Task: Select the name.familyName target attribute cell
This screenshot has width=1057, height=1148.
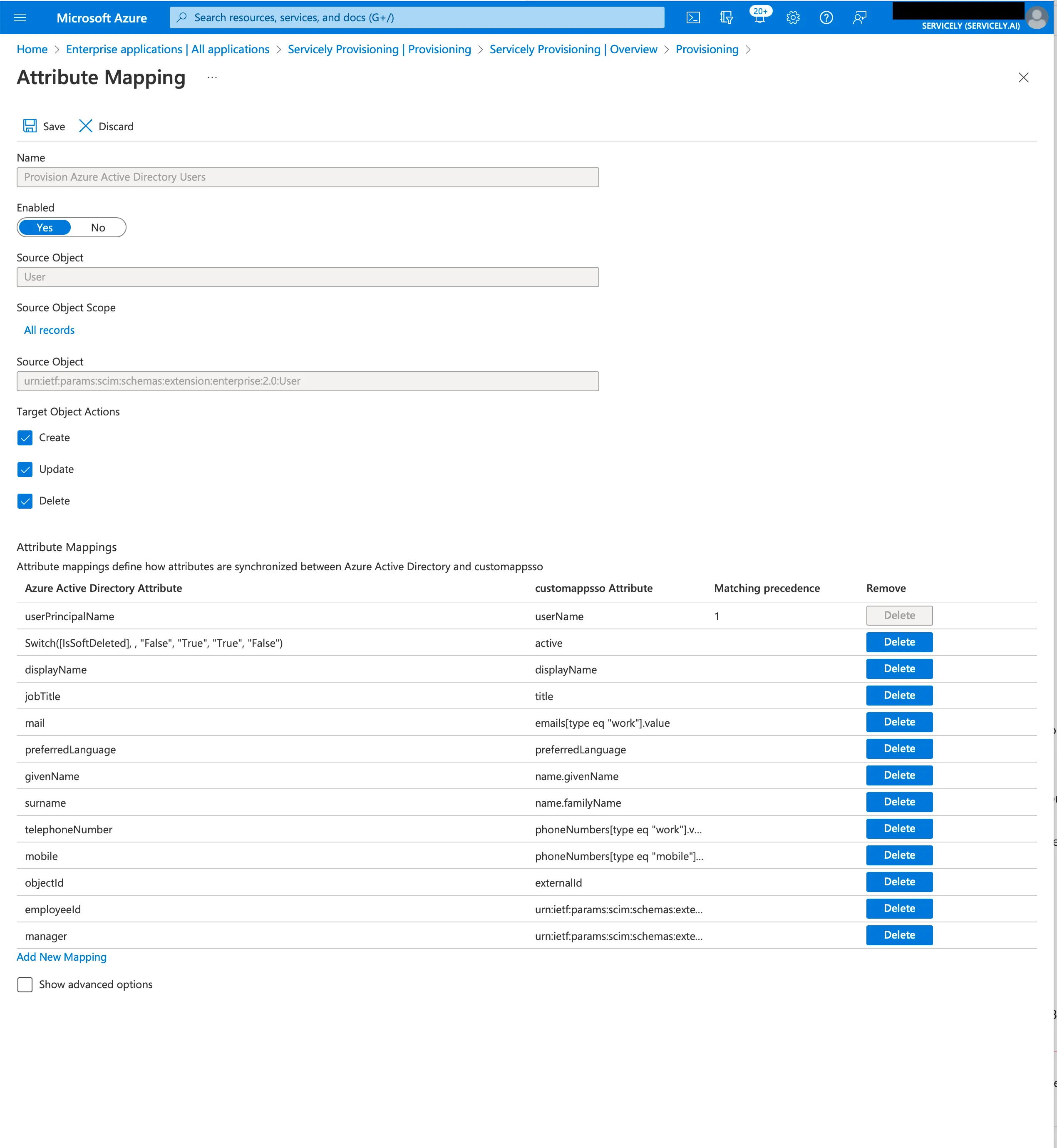Action: point(578,803)
